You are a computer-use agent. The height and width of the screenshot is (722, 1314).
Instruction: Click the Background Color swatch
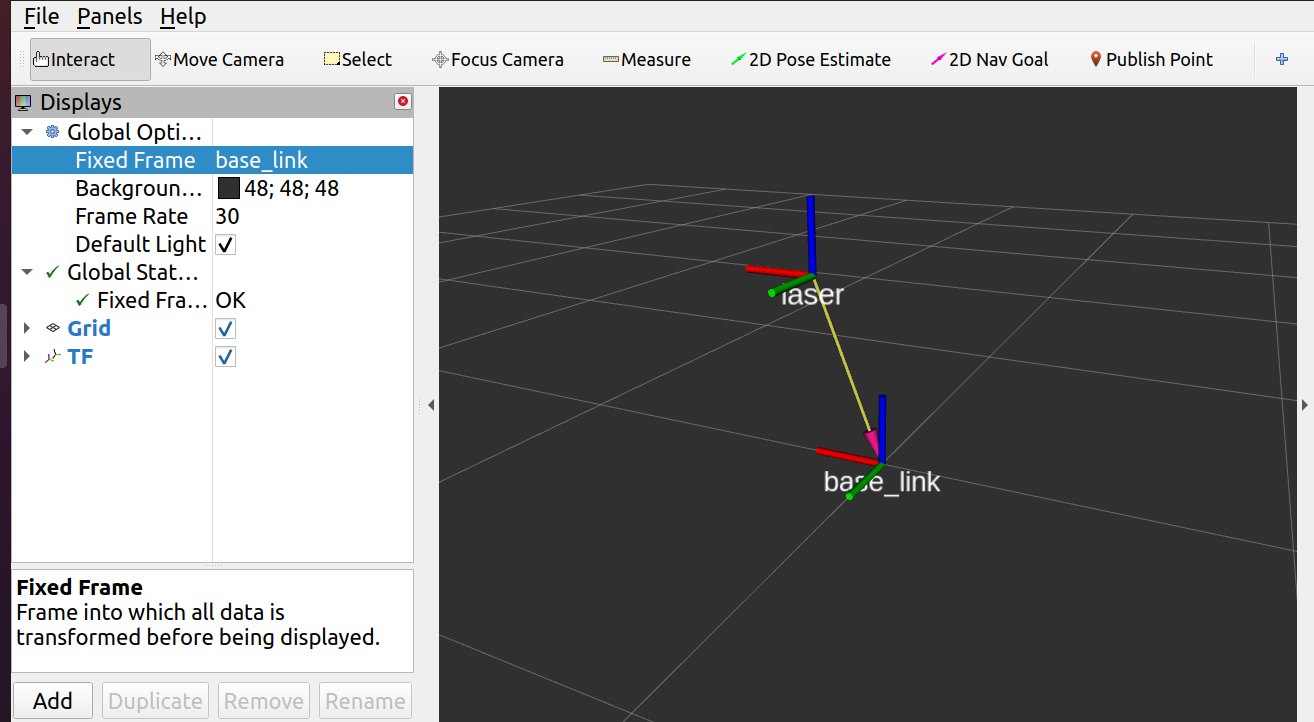tap(229, 189)
